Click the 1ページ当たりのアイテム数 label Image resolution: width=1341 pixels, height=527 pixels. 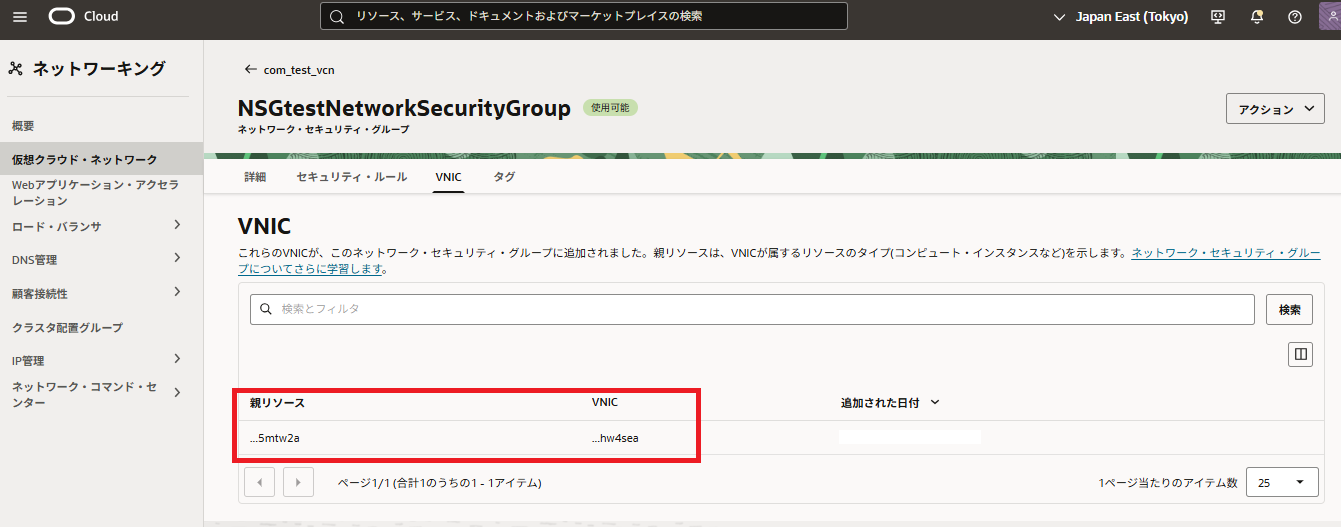[x=1168, y=483]
